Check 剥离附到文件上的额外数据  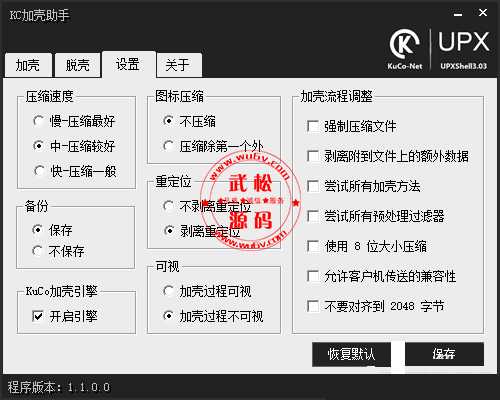point(388,156)
